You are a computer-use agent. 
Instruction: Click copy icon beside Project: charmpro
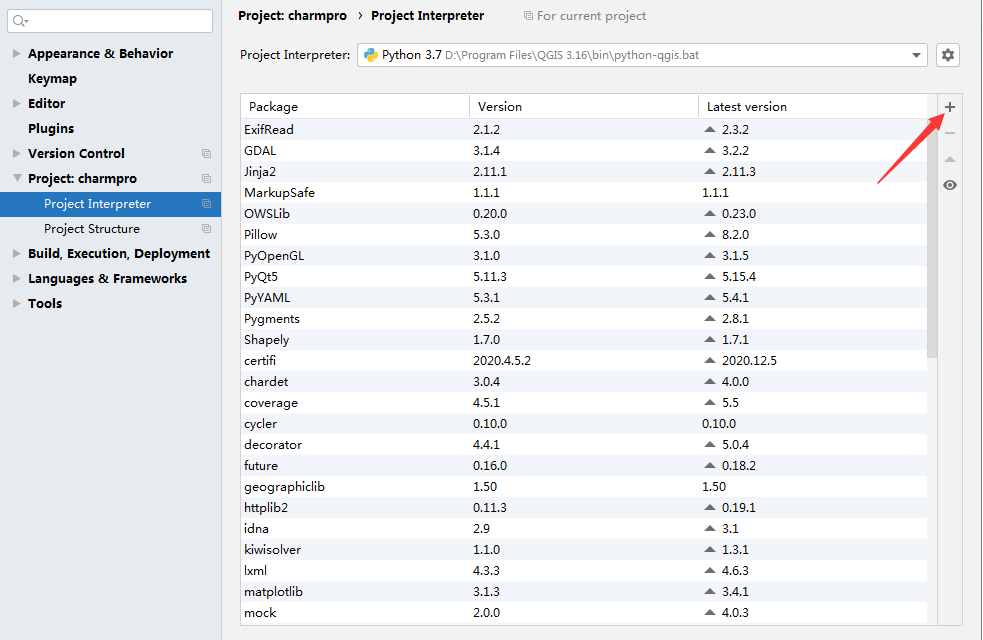pos(206,179)
